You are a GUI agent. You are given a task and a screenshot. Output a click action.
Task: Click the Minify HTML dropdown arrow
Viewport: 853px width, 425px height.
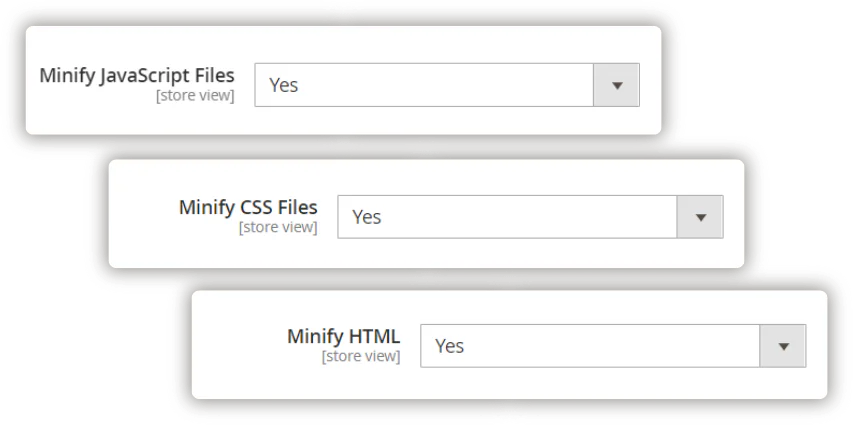pyautogui.click(x=783, y=346)
